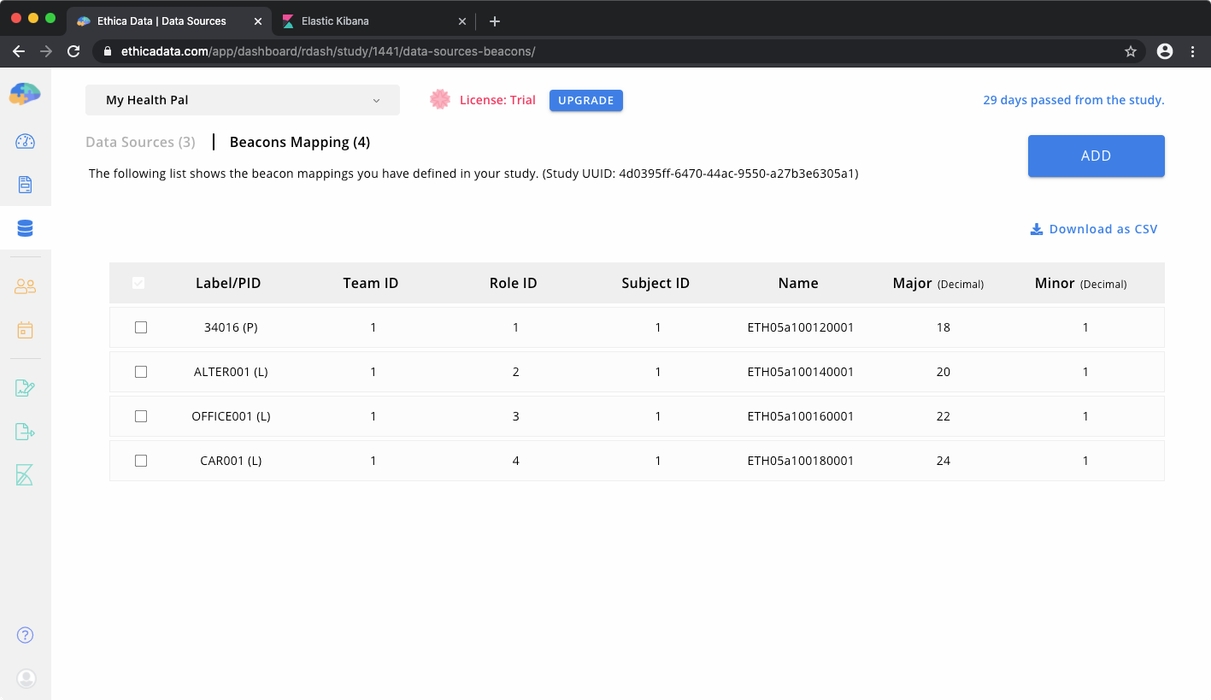The image size is (1211, 700).
Task: Open the data export sidebar icon
Action: pos(25,431)
